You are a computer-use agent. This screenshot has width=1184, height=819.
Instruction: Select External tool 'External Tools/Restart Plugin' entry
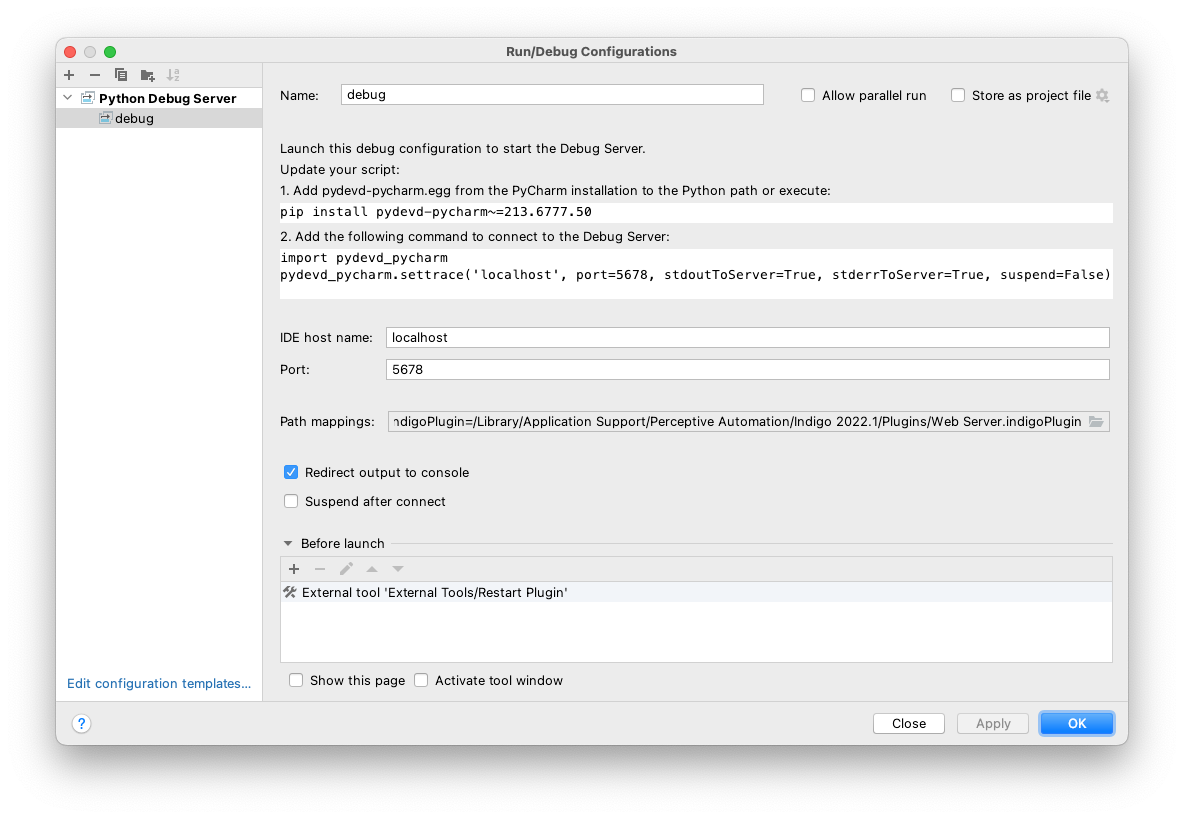tap(696, 593)
